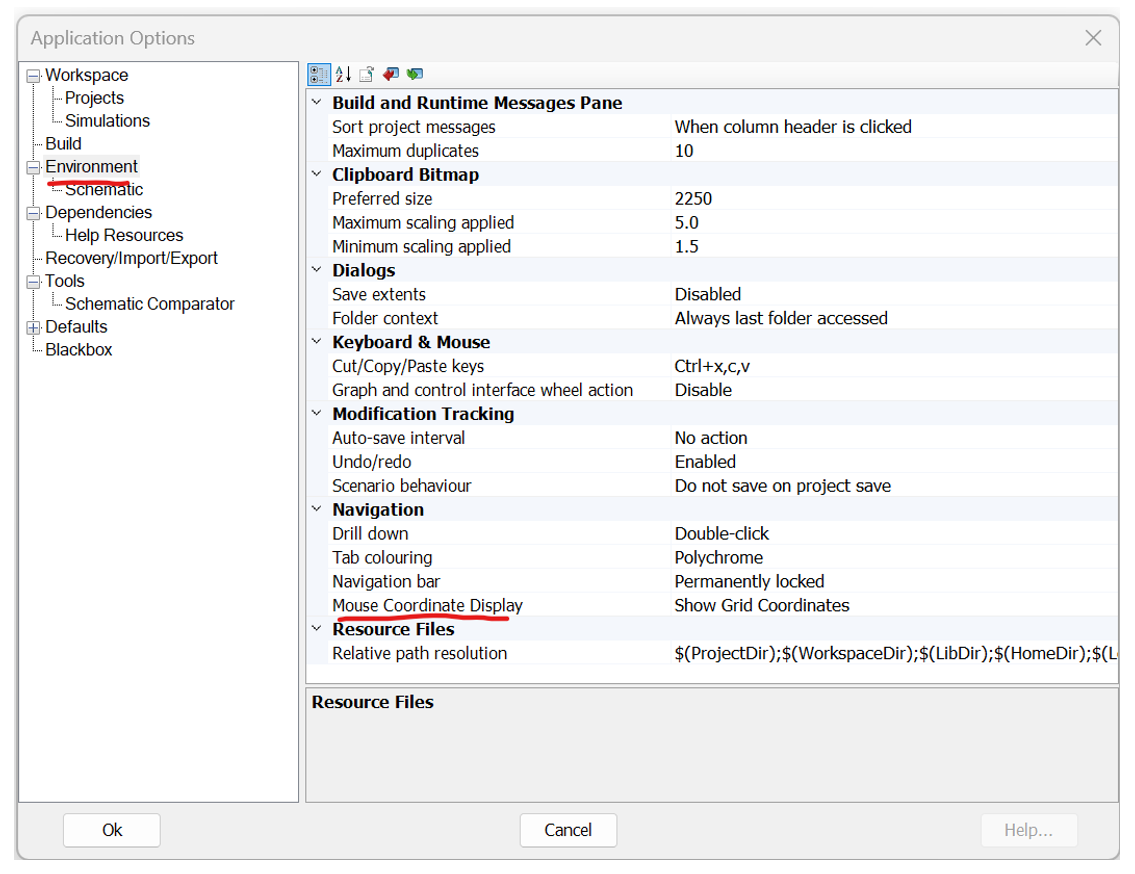The width and height of the screenshot is (1135, 874).
Task: Open the Schematic Comparator settings page
Action: coord(149,304)
